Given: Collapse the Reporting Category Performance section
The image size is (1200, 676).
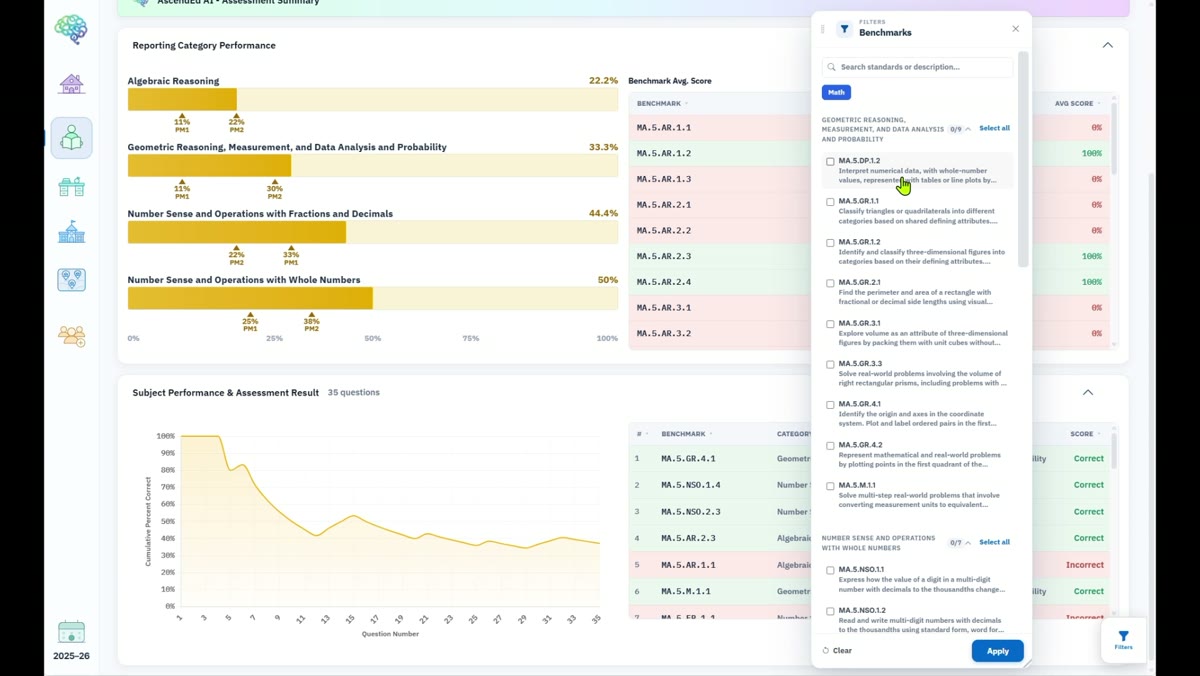Looking at the screenshot, I should pos(1107,45).
